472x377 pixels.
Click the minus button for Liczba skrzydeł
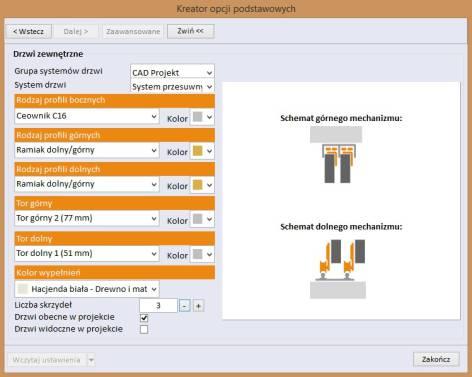pyautogui.click(x=185, y=306)
